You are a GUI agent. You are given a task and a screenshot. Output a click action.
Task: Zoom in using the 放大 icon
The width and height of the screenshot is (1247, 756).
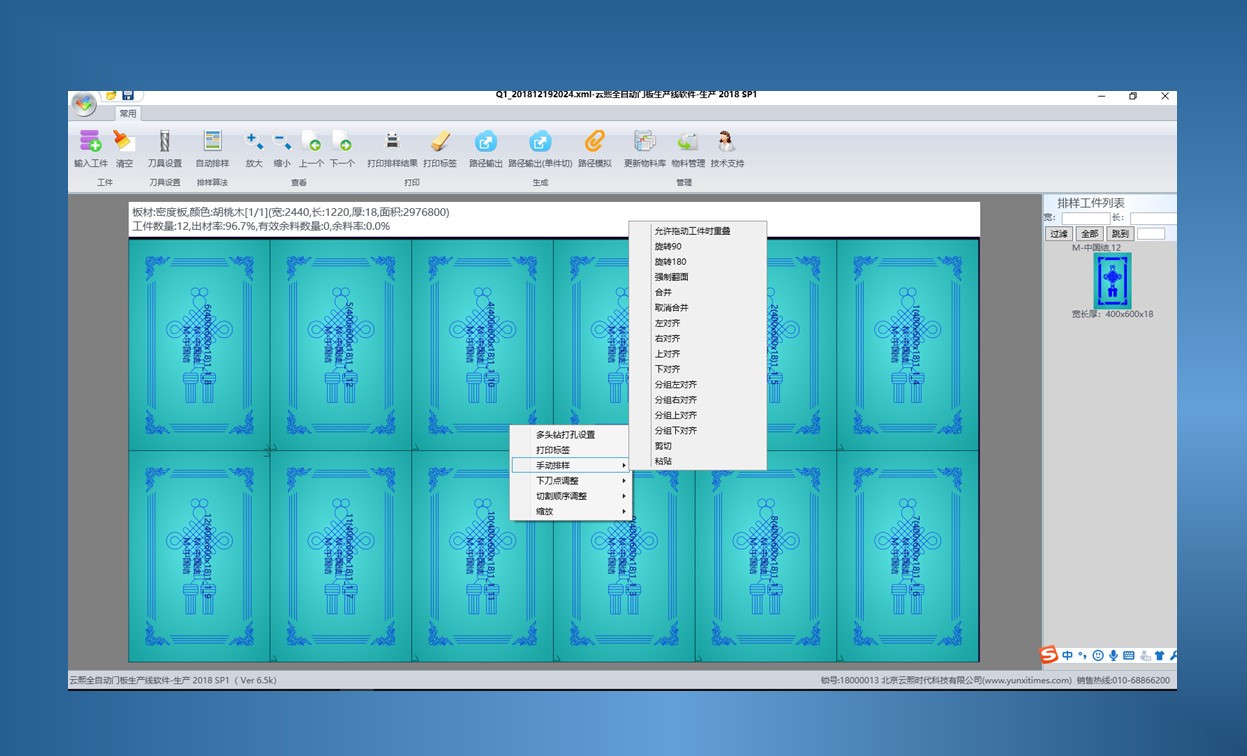(254, 142)
